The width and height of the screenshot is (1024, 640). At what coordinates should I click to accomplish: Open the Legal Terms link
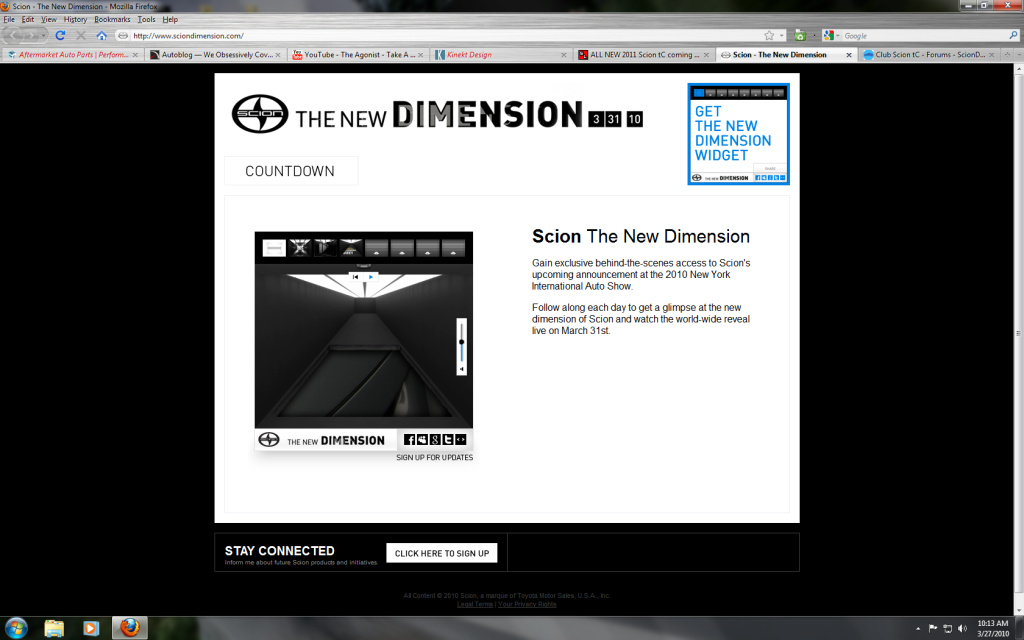pos(475,604)
